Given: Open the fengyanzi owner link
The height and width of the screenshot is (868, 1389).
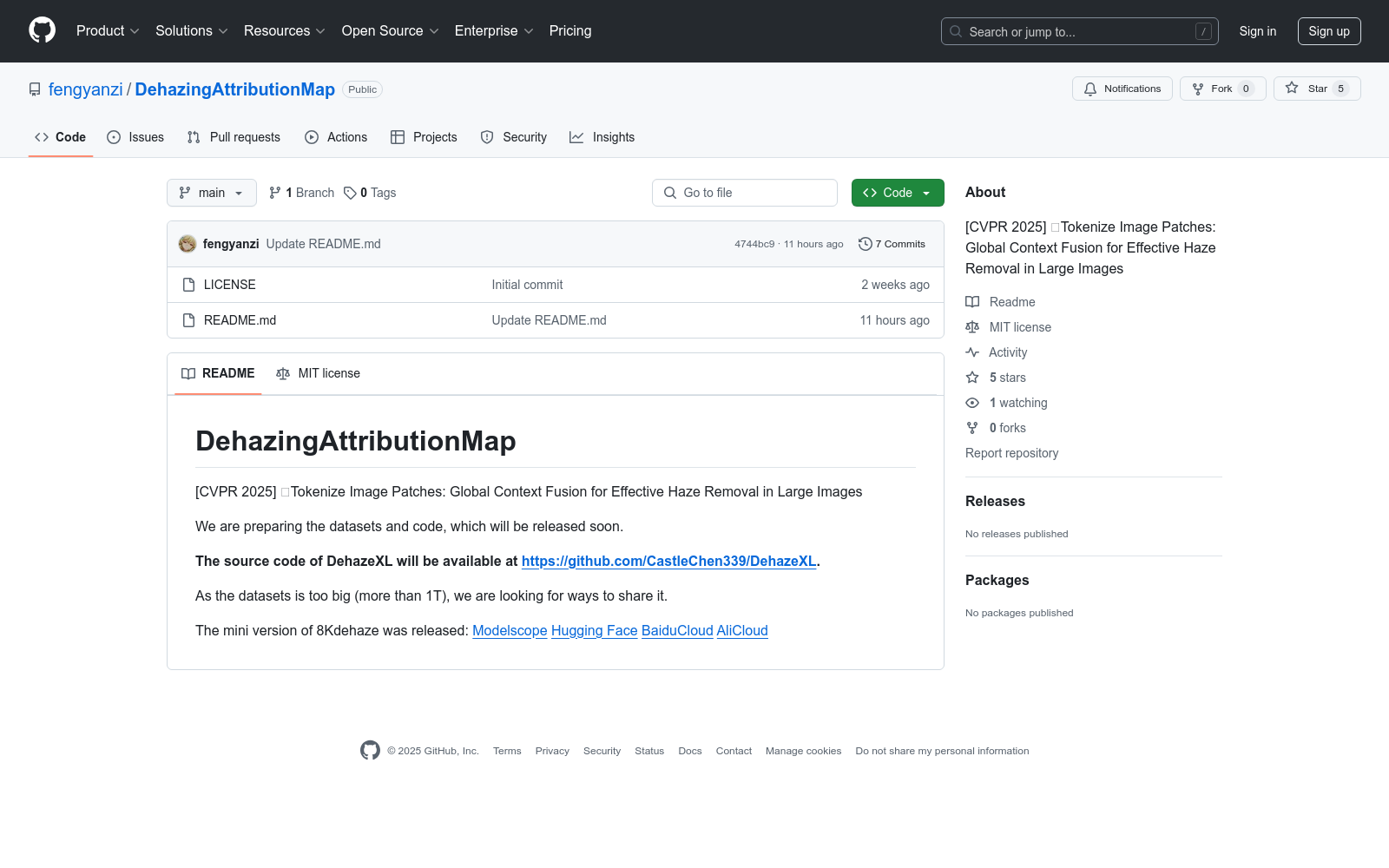Looking at the screenshot, I should tap(86, 89).
